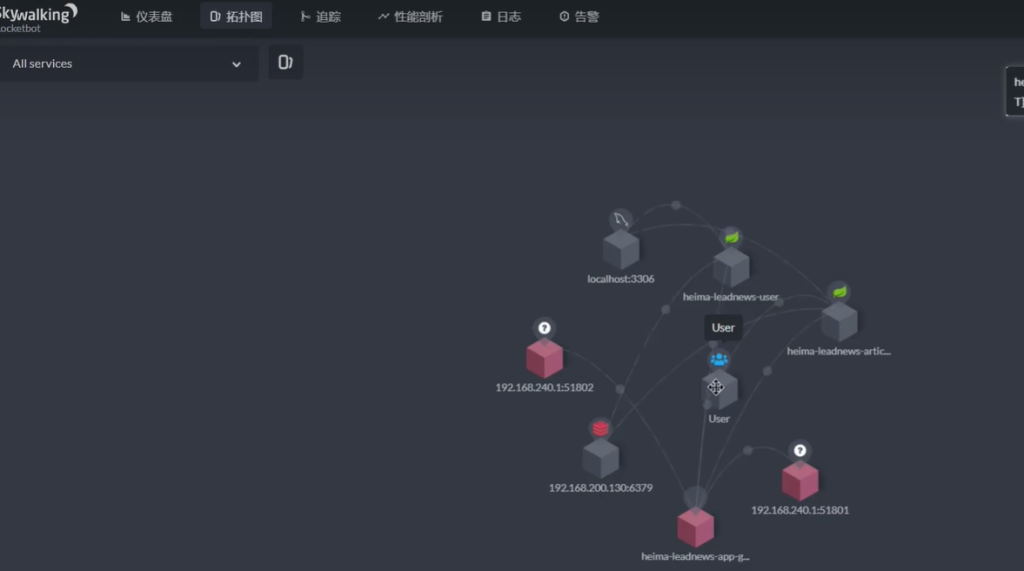Click the SkyWalking Rocketbot logo
Viewport: 1024px width, 571px height.
pos(37,17)
